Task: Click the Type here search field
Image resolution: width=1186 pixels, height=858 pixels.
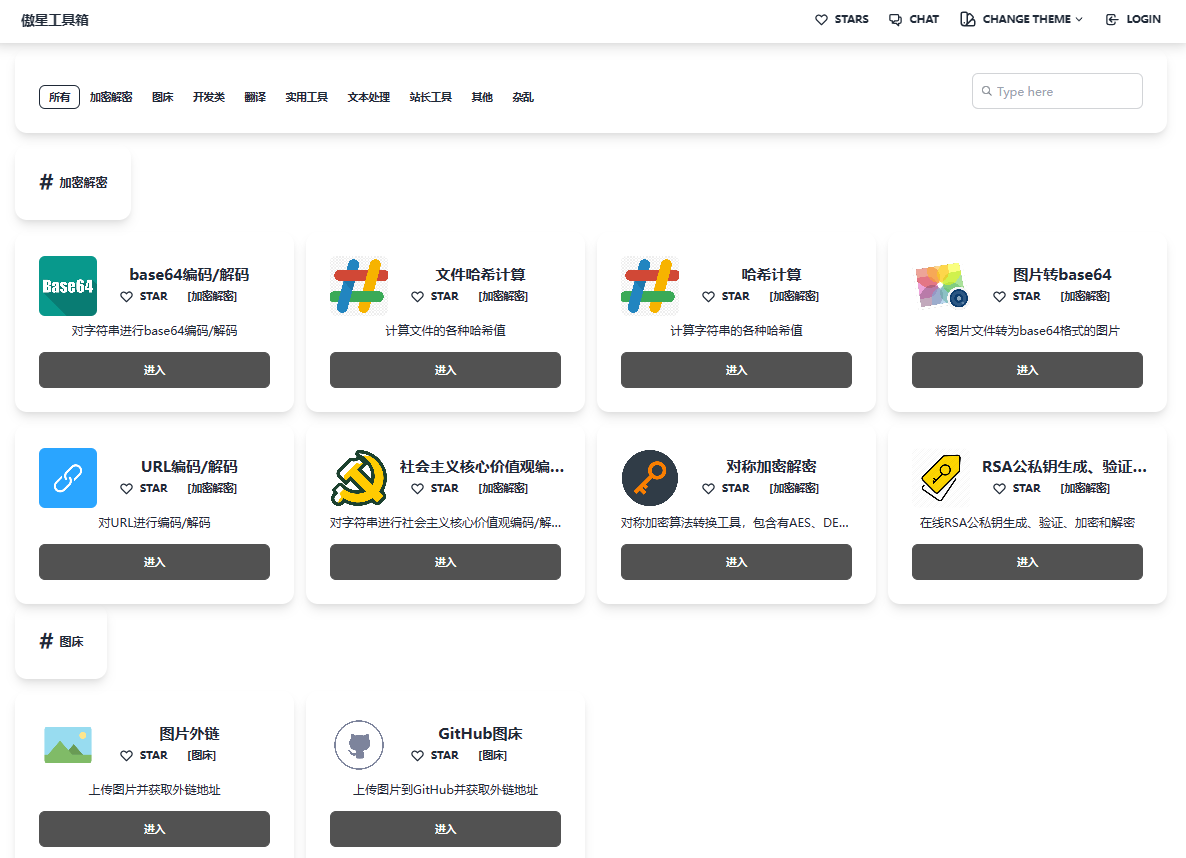Action: (1057, 91)
